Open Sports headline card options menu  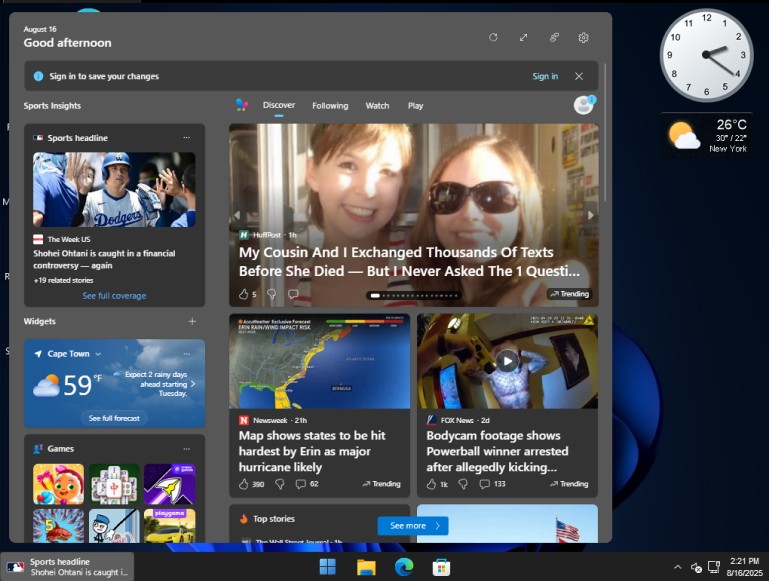(x=186, y=138)
